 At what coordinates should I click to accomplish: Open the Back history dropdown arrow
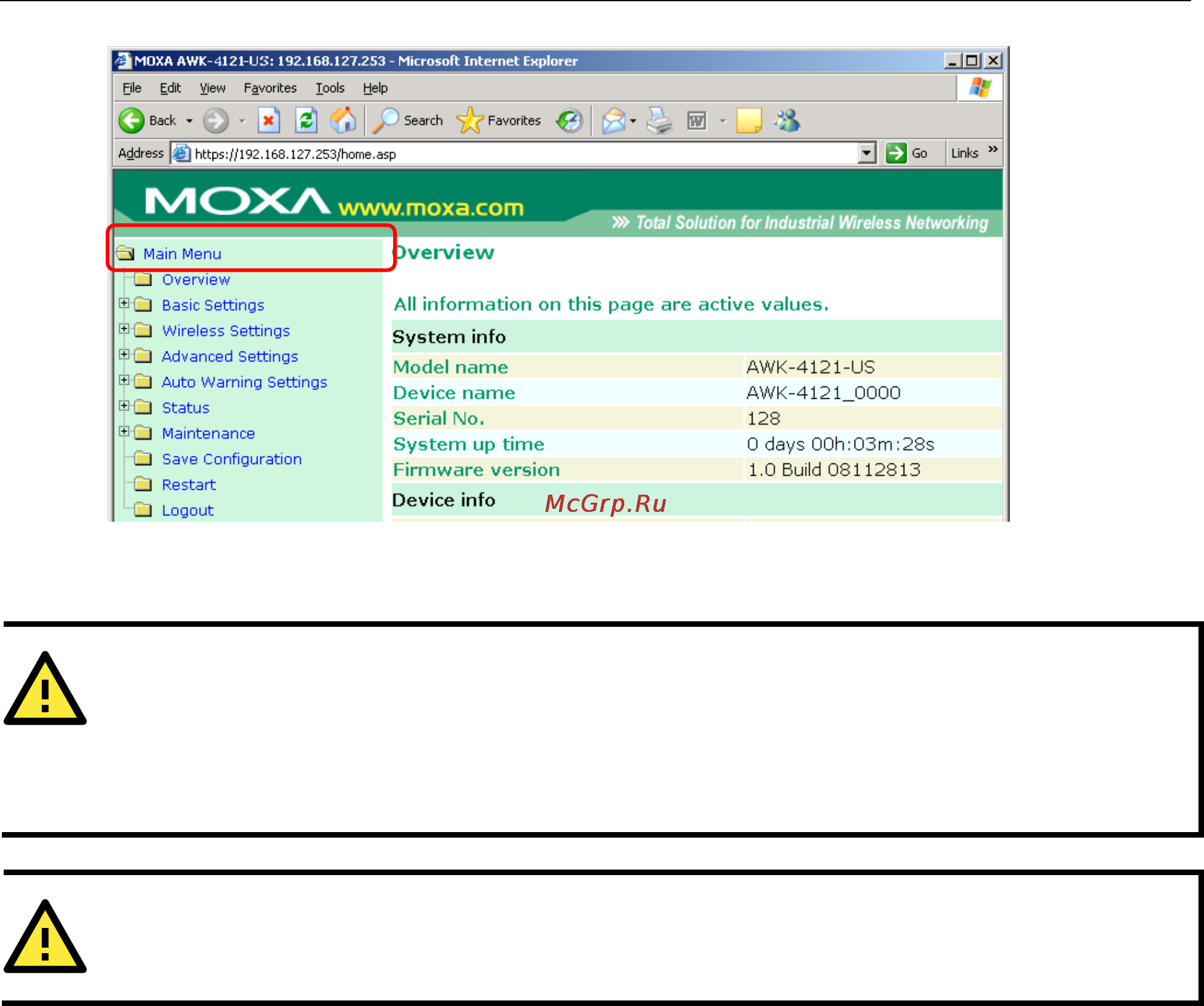tap(190, 121)
